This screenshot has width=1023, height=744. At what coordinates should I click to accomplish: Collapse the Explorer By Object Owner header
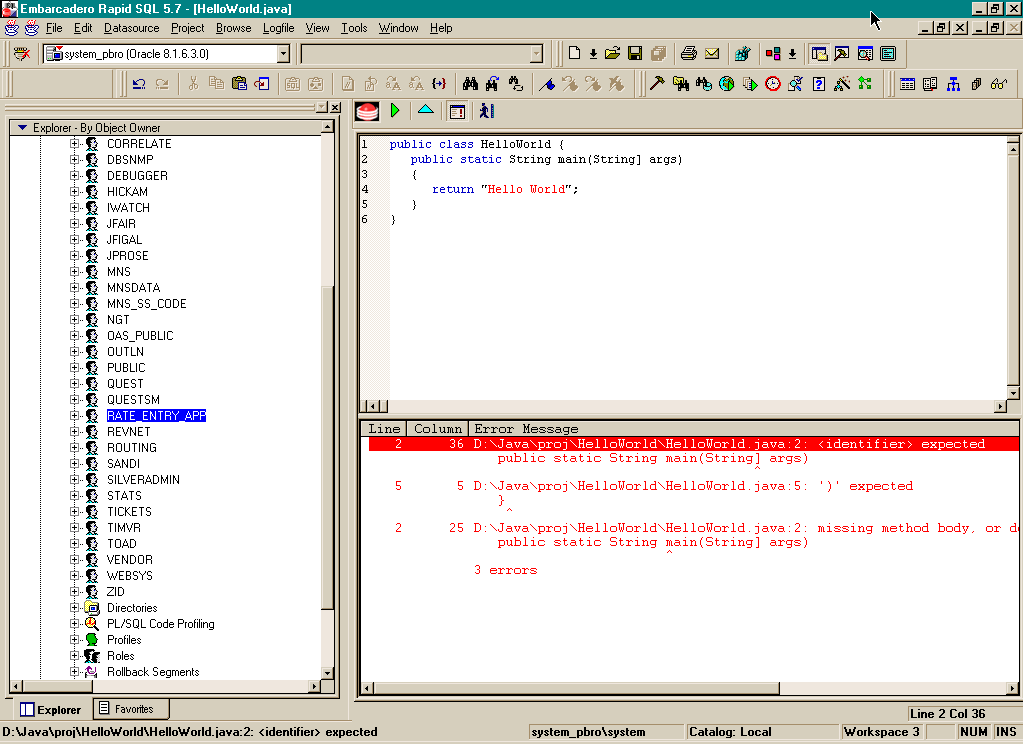point(22,127)
